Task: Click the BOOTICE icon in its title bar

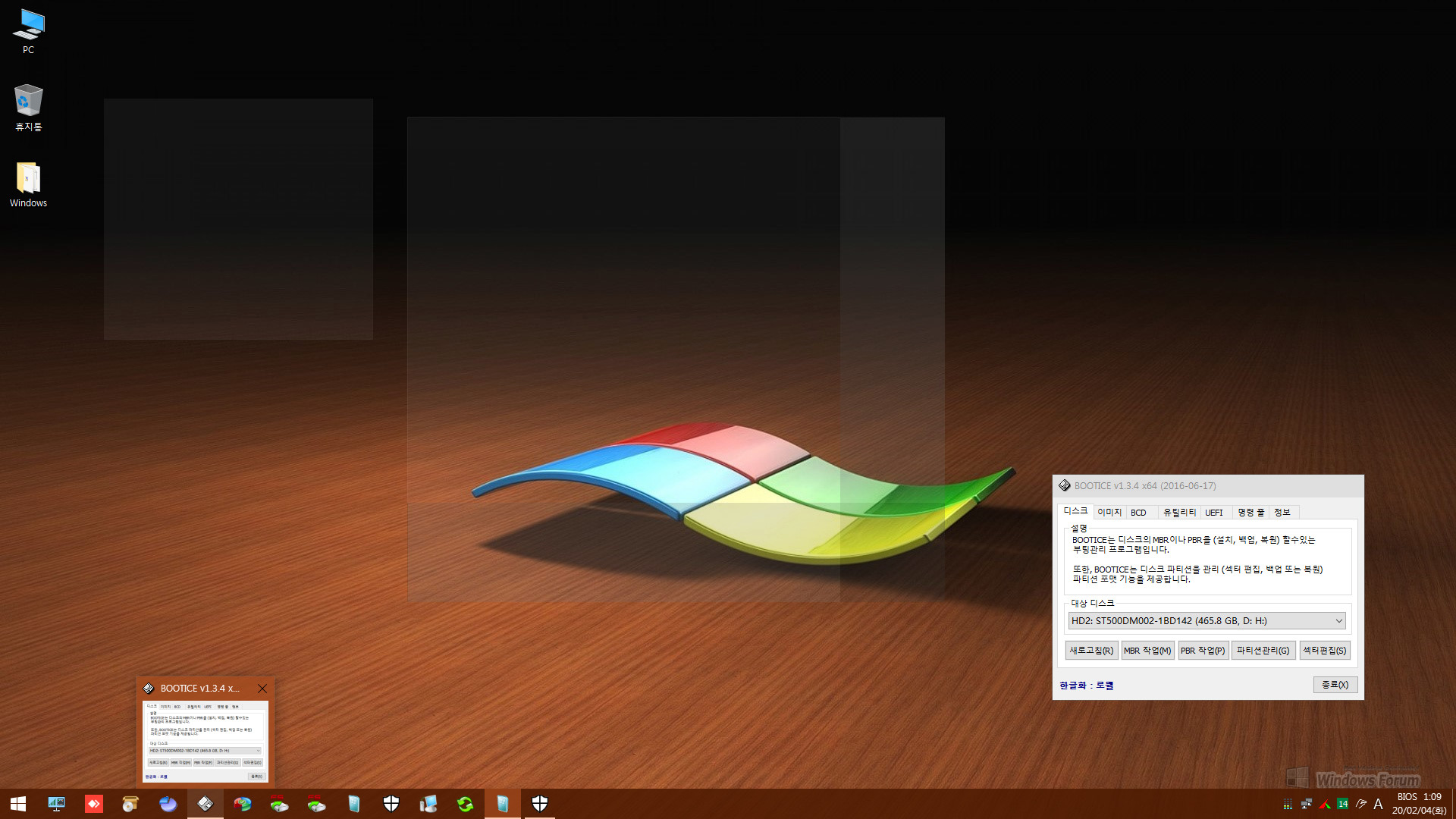Action: 1065,485
